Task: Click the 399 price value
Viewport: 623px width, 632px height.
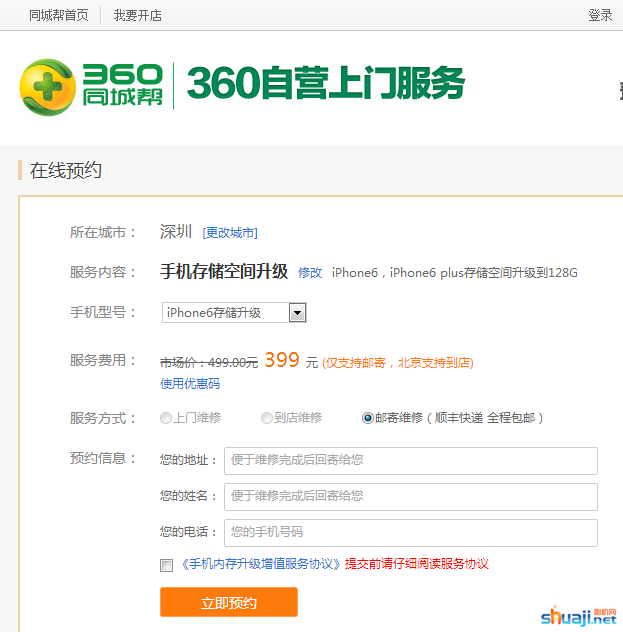Action: pyautogui.click(x=282, y=360)
